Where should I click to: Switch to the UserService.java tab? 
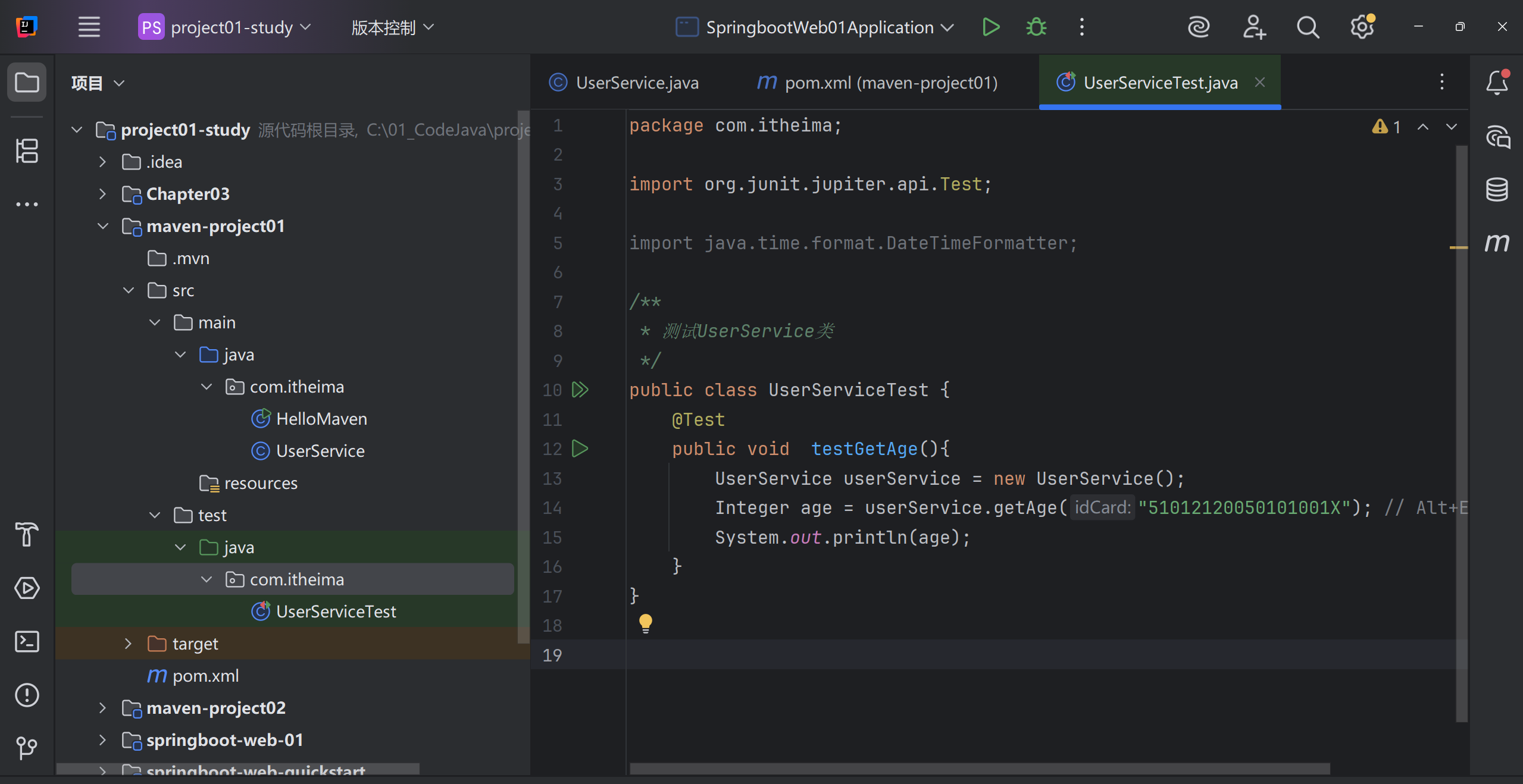click(636, 83)
